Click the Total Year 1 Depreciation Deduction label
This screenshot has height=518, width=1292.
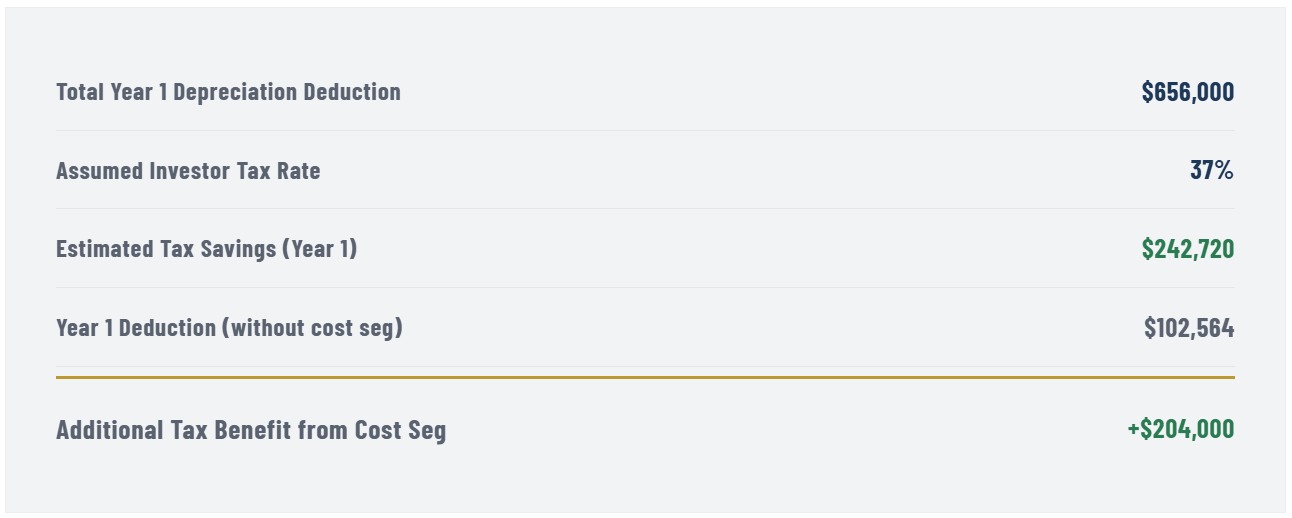tap(228, 92)
